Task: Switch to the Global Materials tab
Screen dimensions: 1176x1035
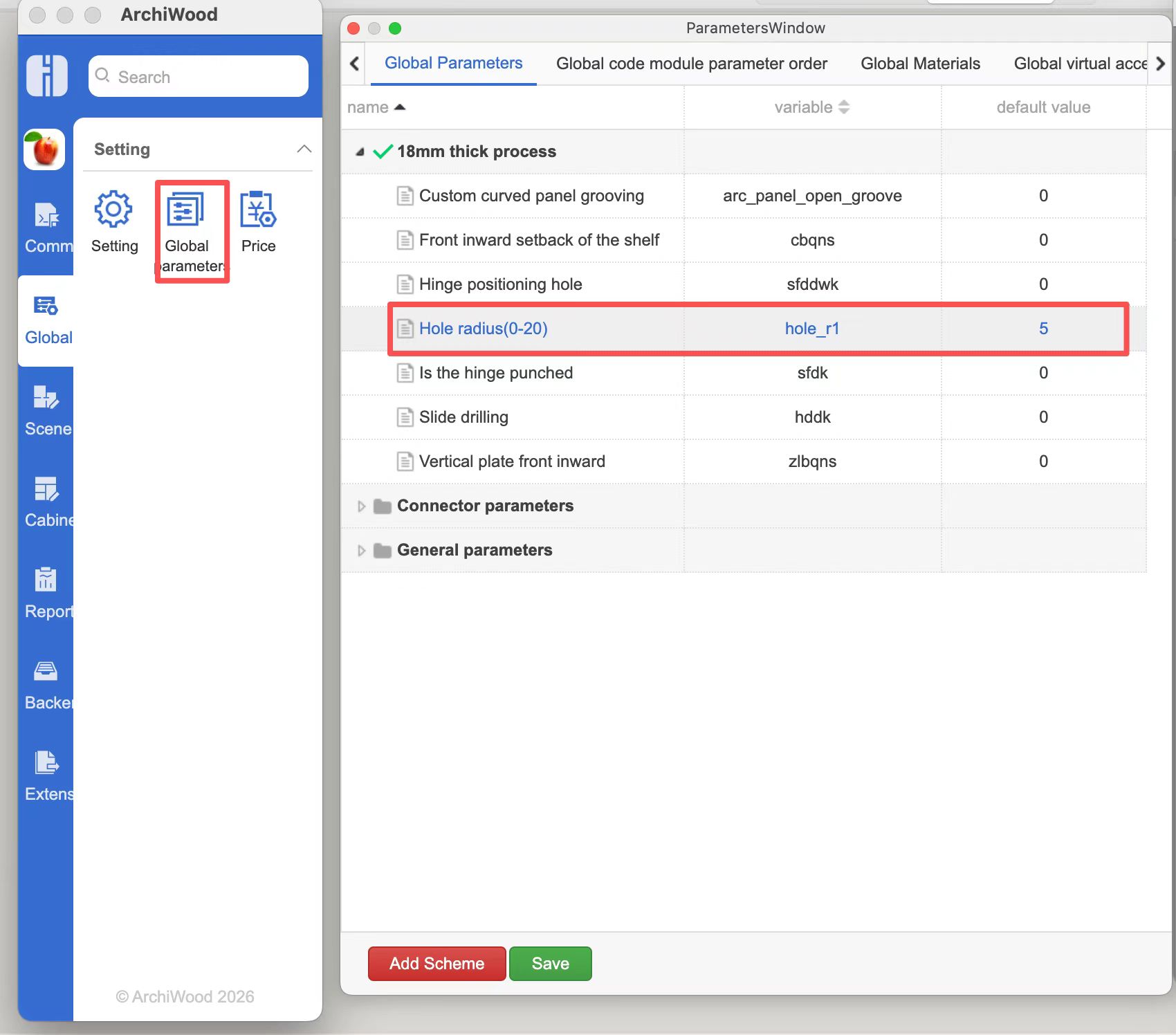Action: pyautogui.click(x=920, y=63)
